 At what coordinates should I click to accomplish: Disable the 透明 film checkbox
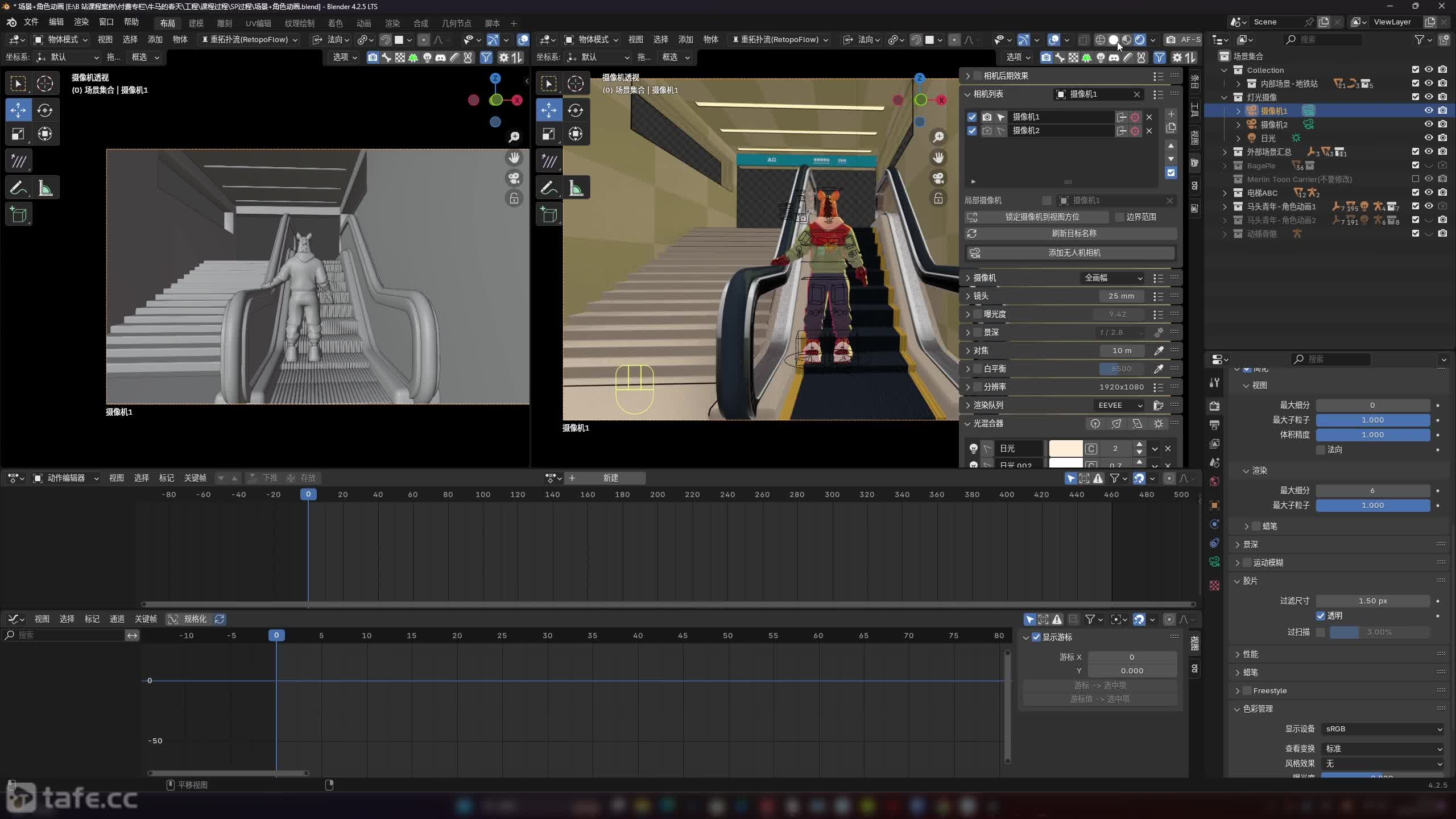coord(1321,616)
